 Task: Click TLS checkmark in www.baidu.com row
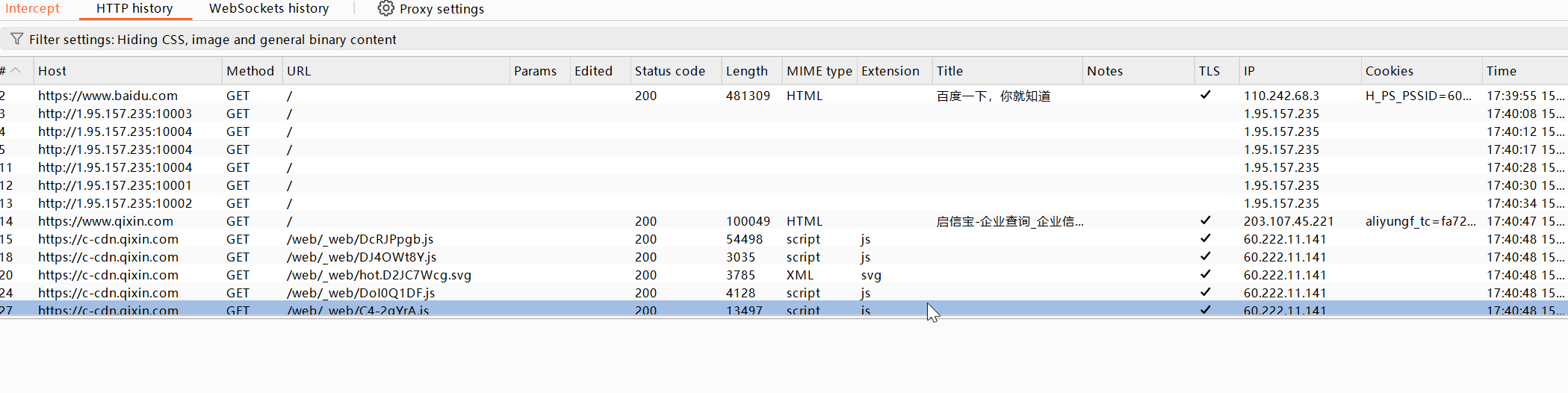(x=1205, y=96)
